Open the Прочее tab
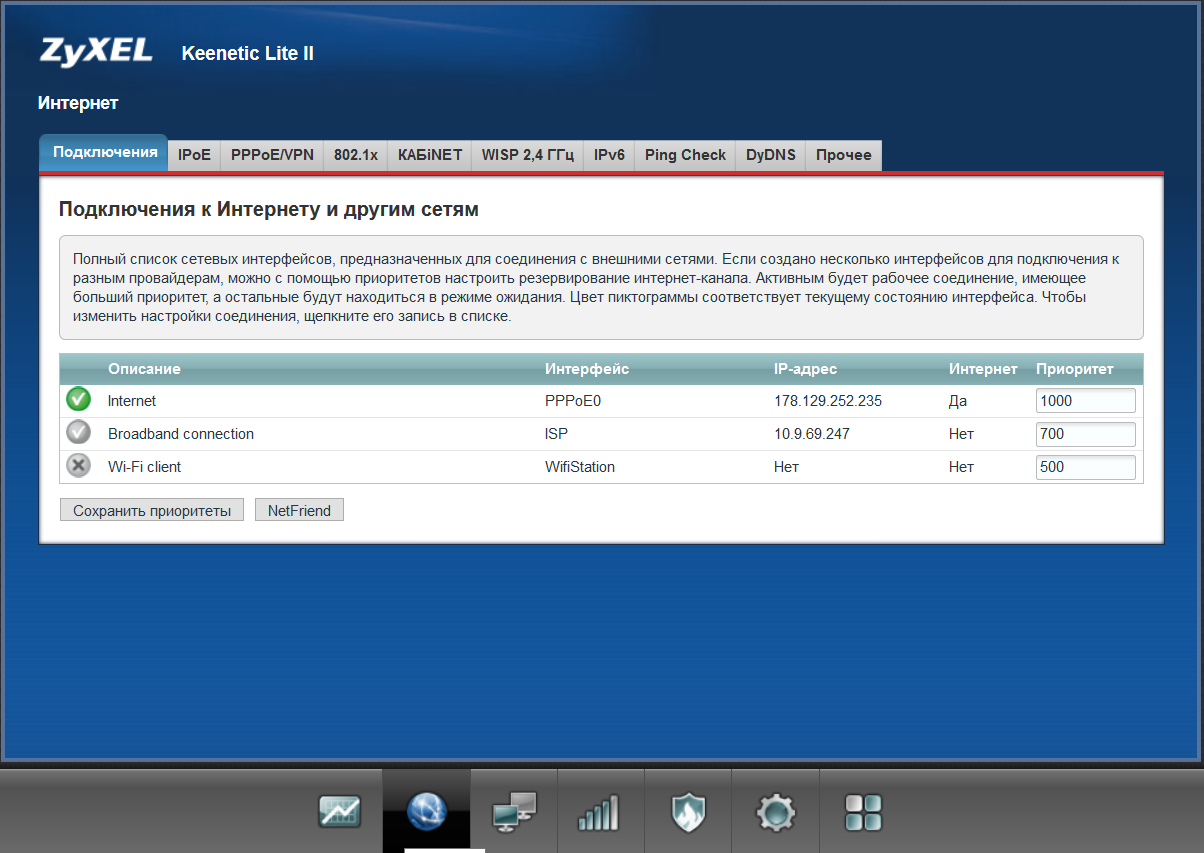The height and width of the screenshot is (853, 1204). click(844, 155)
